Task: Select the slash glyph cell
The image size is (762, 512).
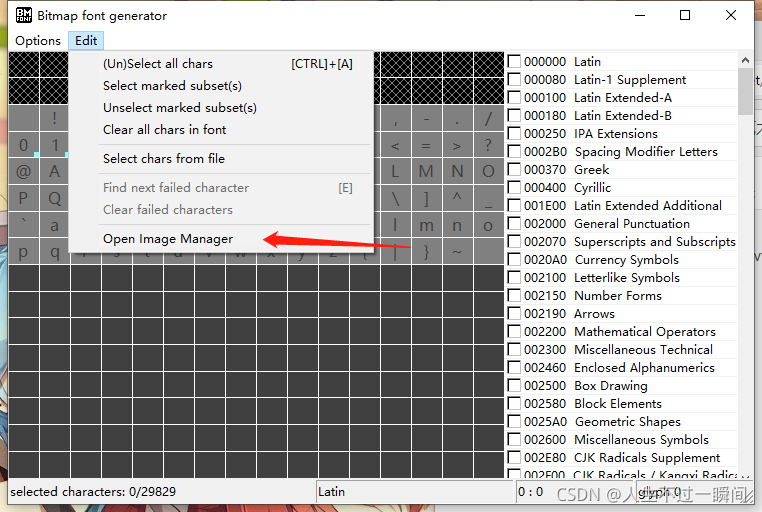Action: pyautogui.click(x=488, y=118)
